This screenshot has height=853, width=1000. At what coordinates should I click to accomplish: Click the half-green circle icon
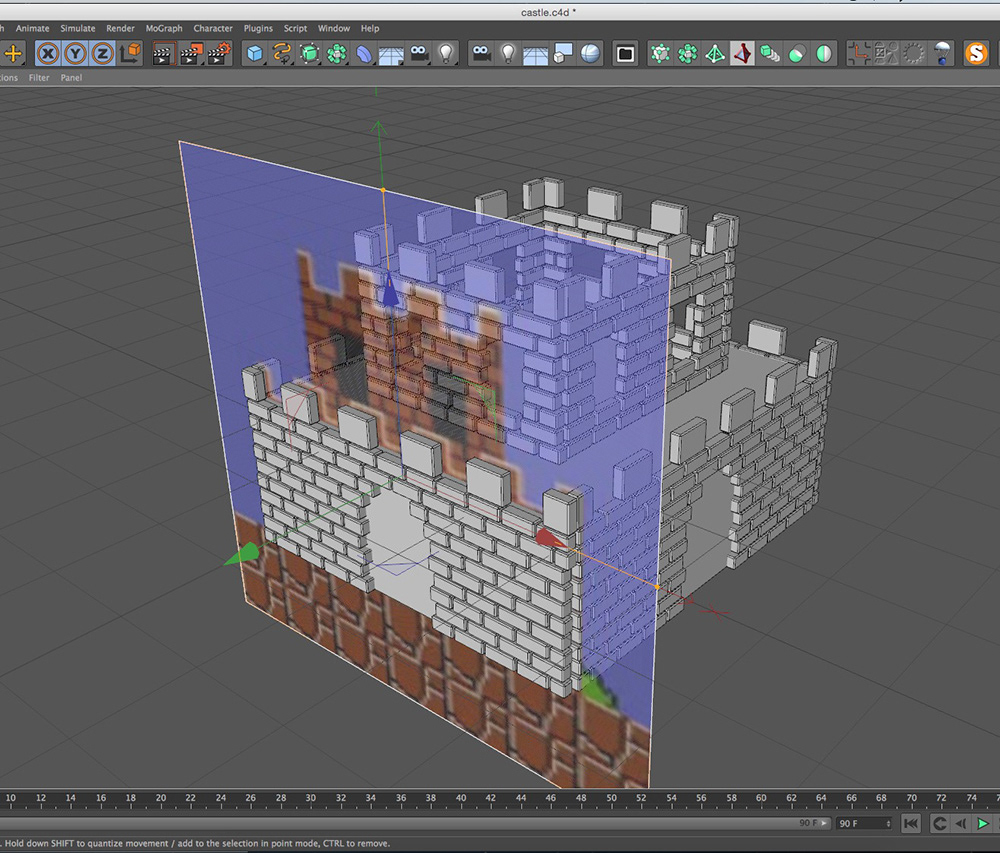824,54
